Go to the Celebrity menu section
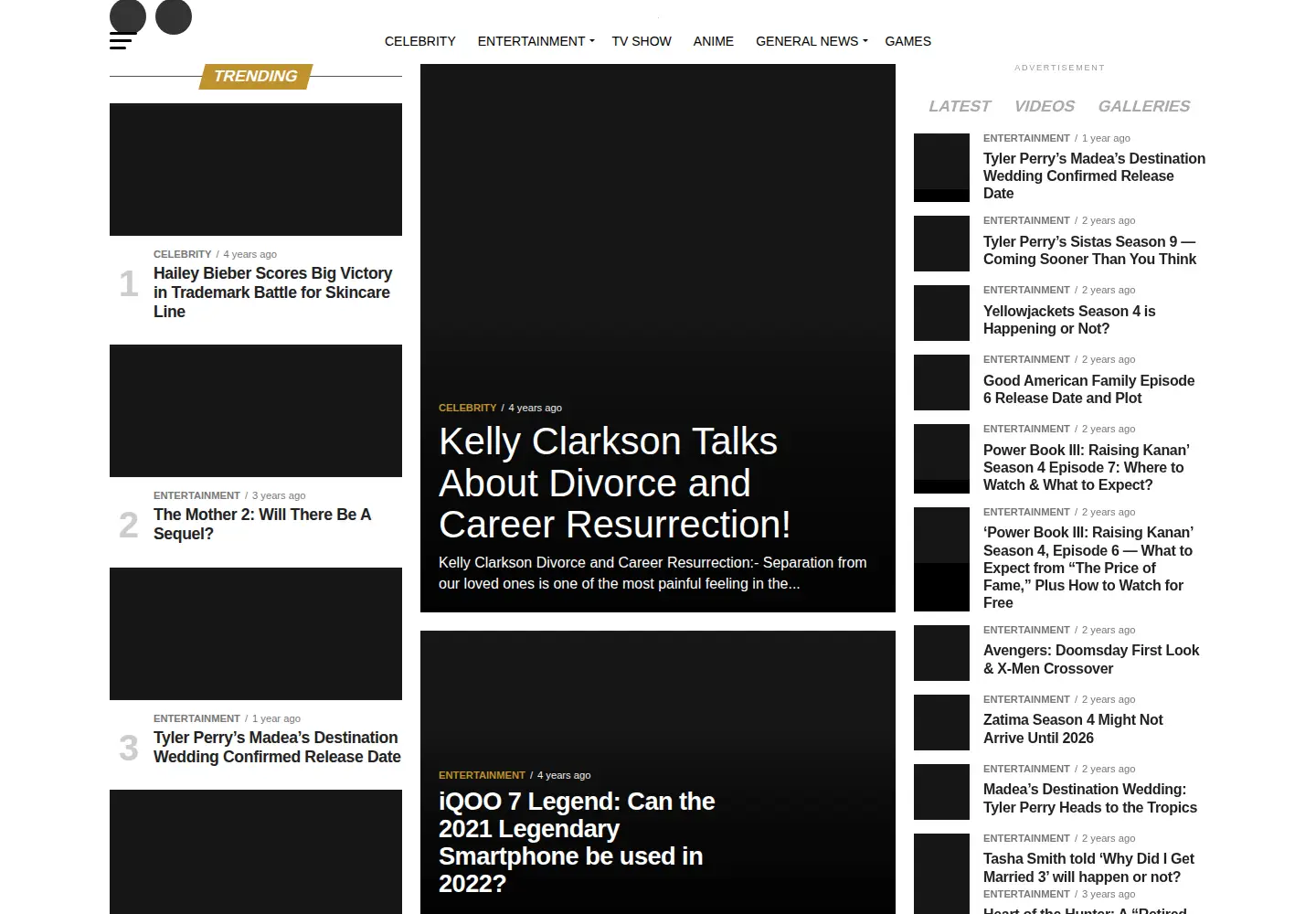Screen dimensions: 1316x914 420,41
